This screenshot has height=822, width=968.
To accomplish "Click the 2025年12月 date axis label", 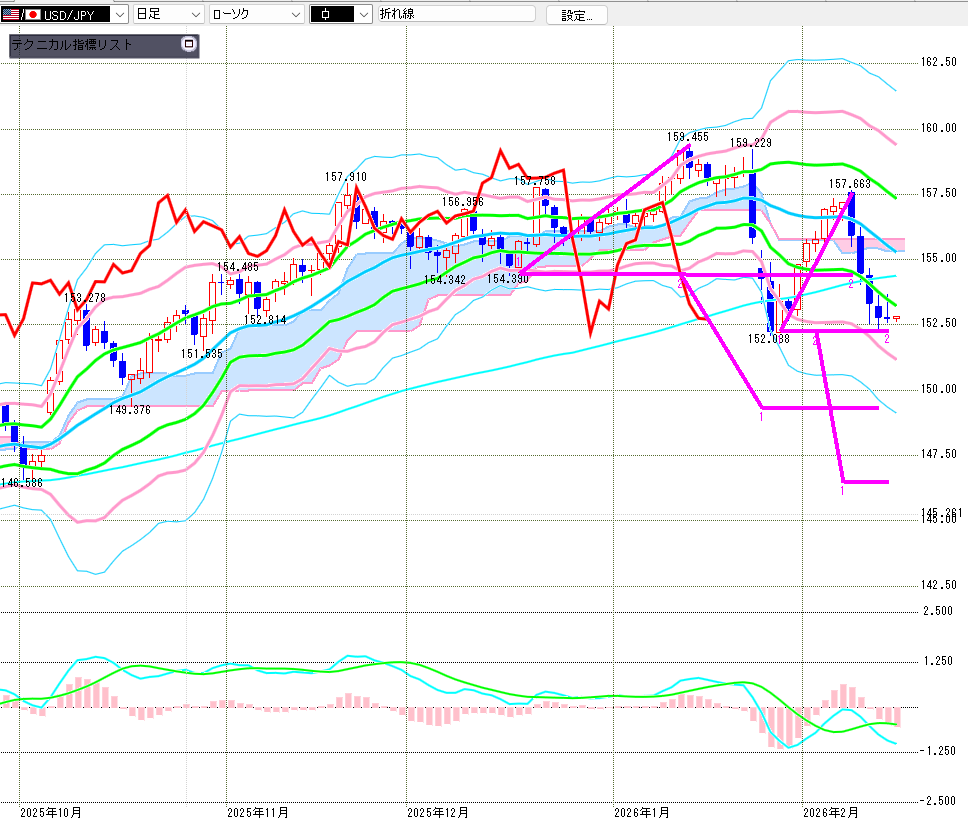I will pos(439,812).
